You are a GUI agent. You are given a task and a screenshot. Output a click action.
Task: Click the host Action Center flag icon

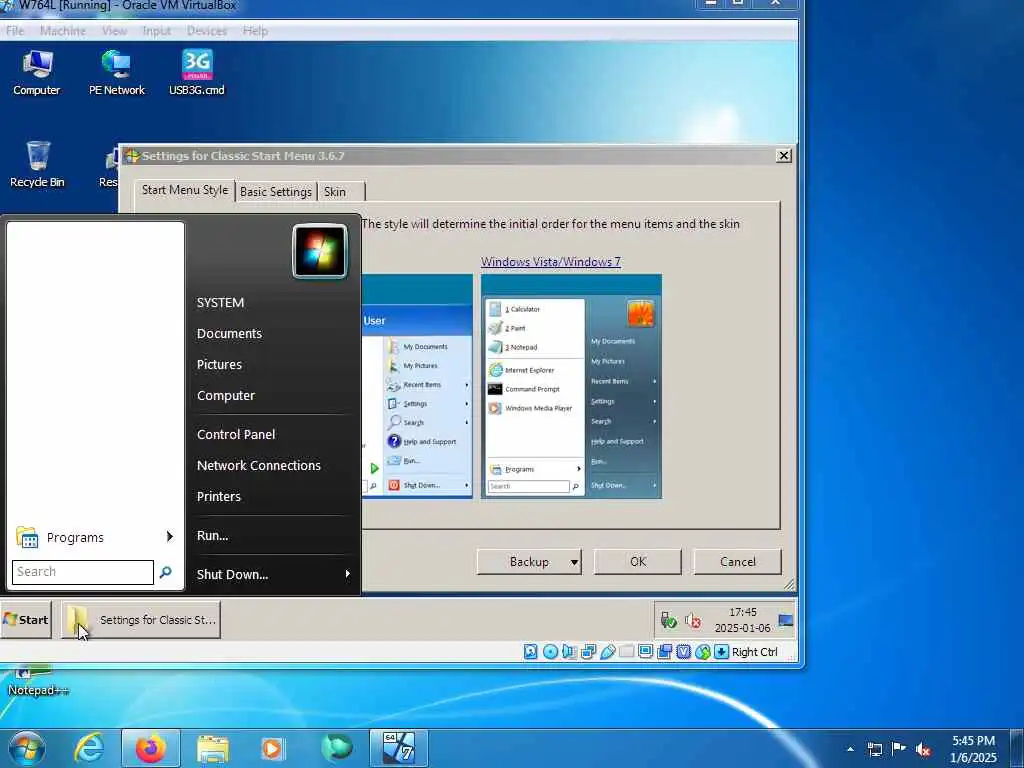[899, 749]
